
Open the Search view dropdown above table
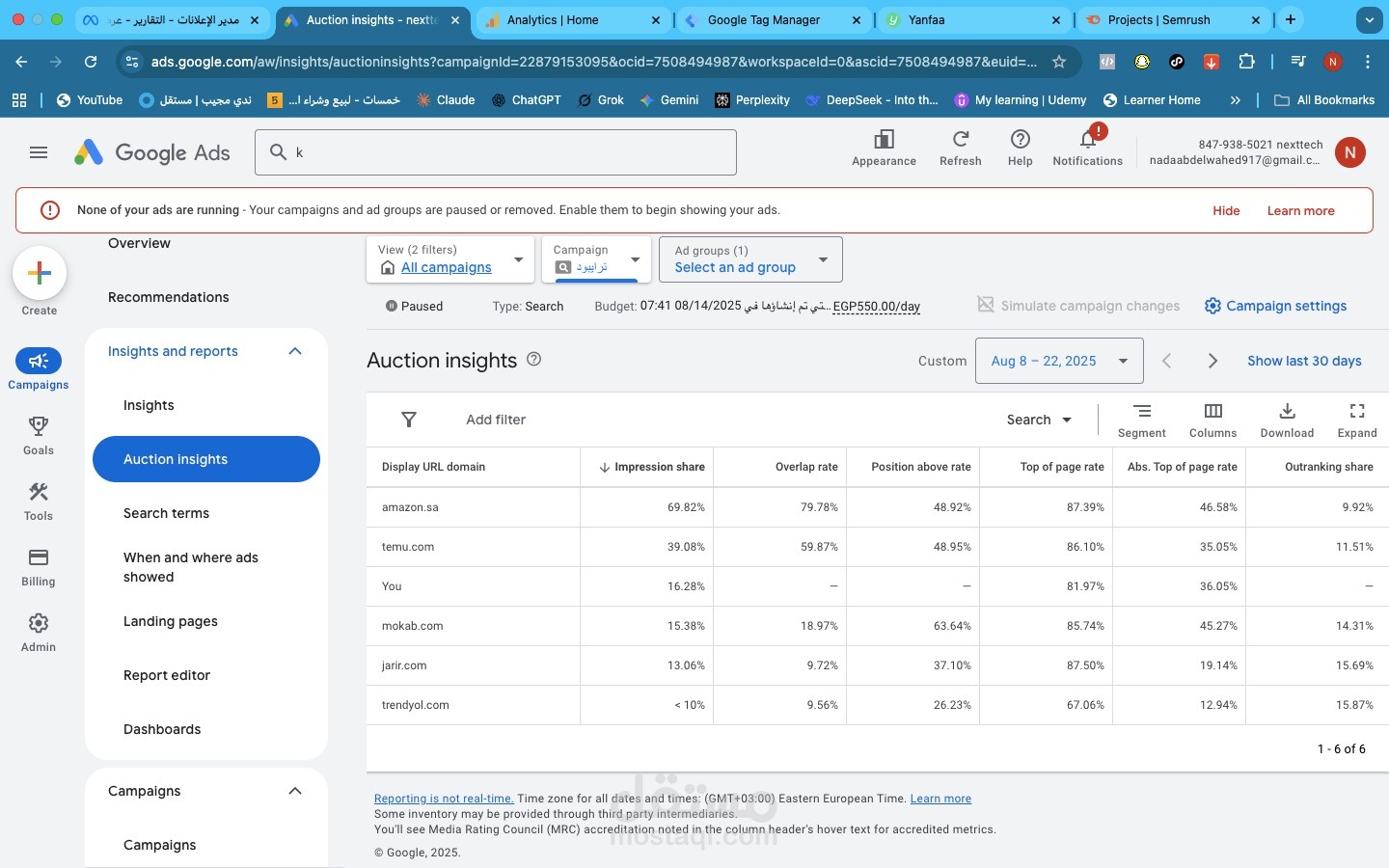(1039, 420)
